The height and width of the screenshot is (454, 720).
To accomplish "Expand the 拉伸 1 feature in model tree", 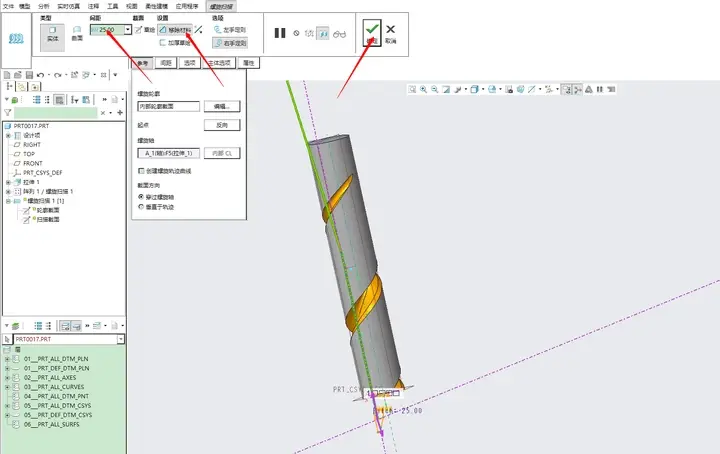I will pyautogui.click(x=8, y=182).
